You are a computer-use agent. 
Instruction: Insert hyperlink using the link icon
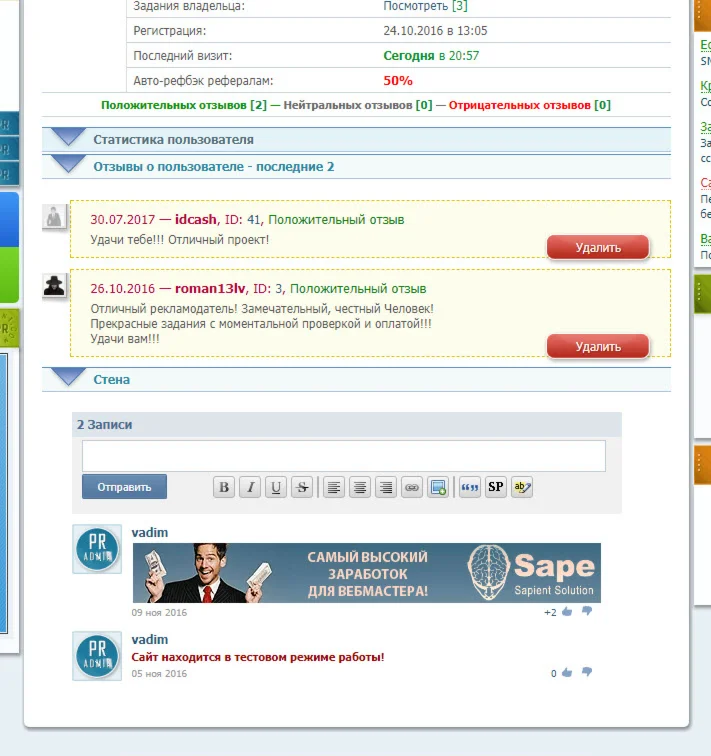(412, 487)
